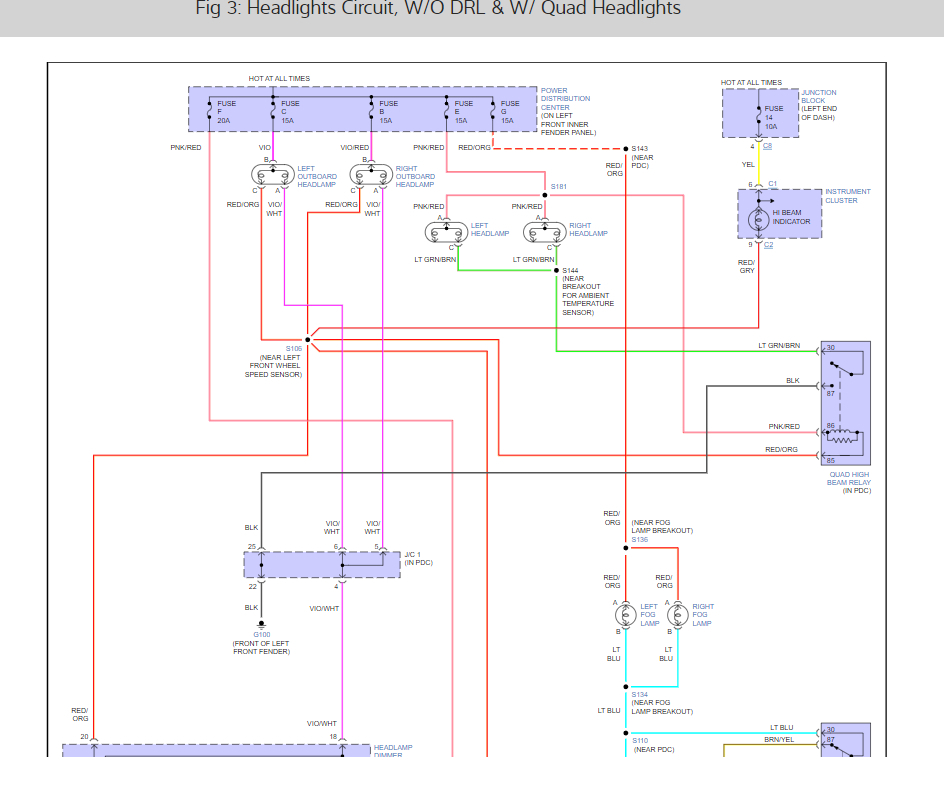Click the Hi Beam Indicator lamp symbol
The height and width of the screenshot is (785, 944).
pyautogui.click(x=759, y=219)
